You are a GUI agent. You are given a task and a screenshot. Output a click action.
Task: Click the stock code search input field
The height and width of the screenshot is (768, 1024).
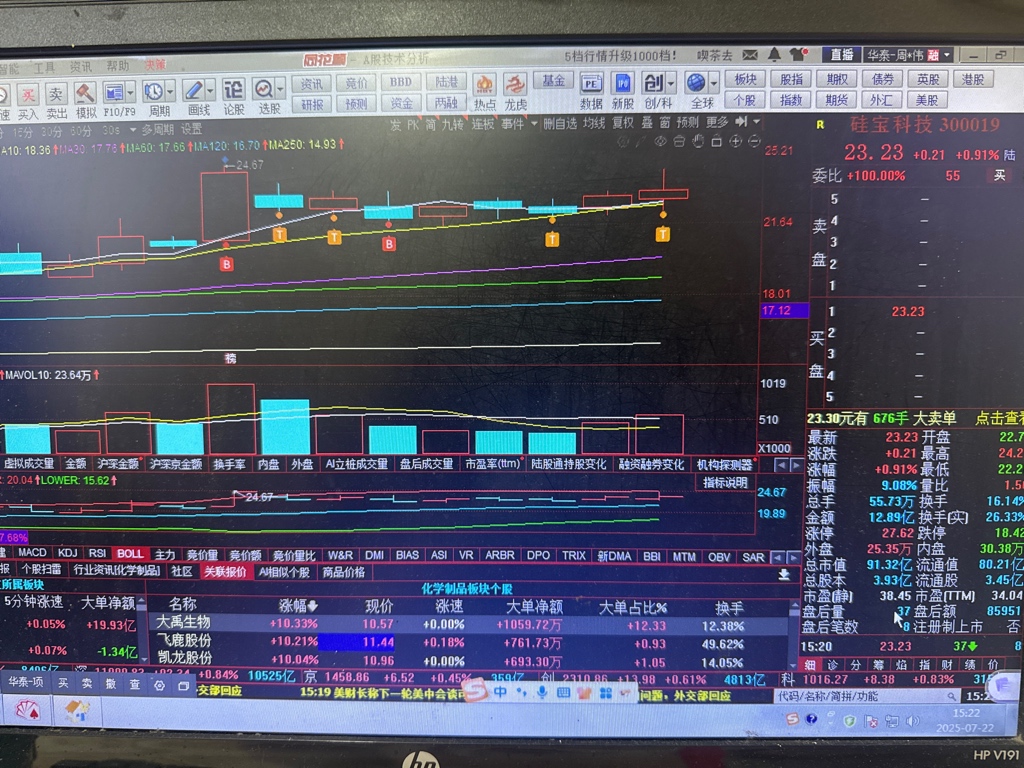tap(867, 696)
